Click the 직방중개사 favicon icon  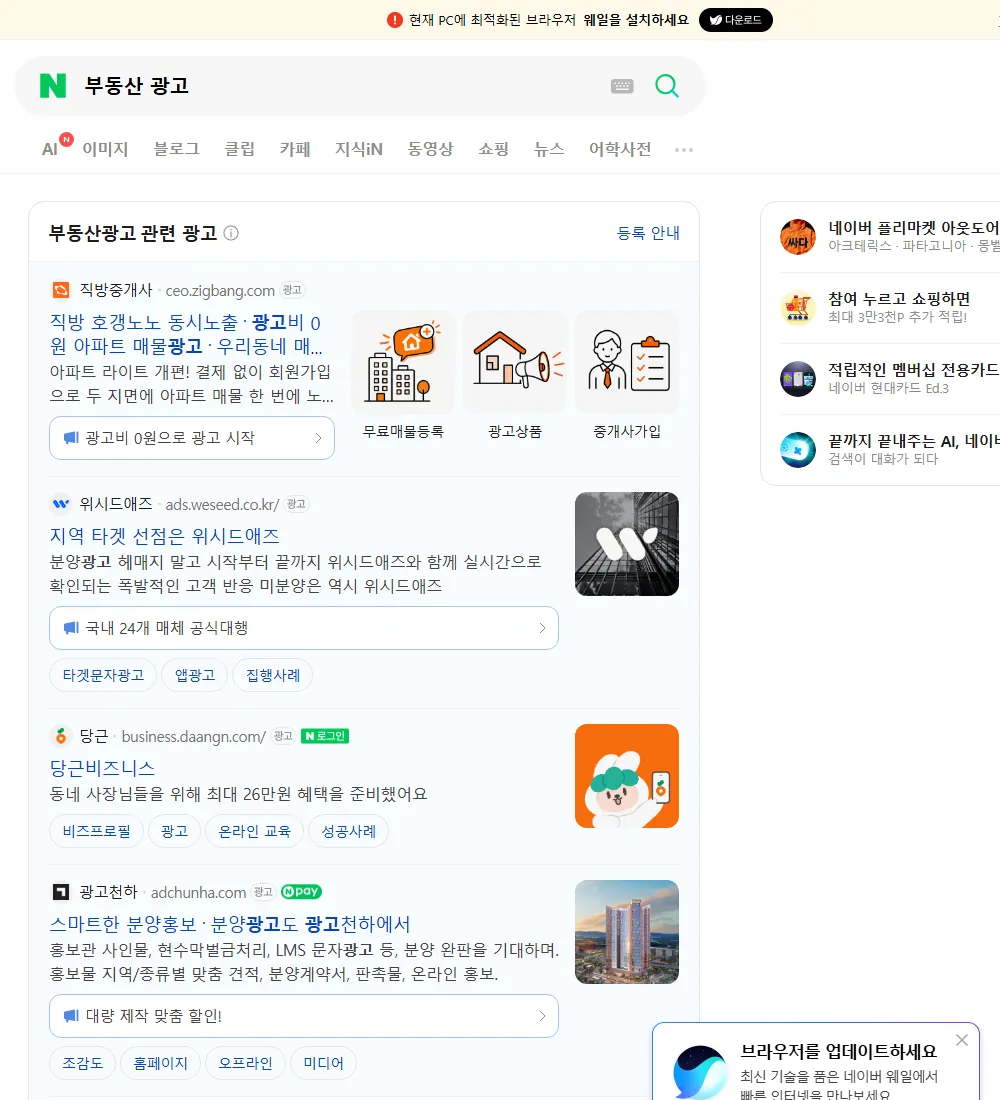tap(61, 290)
